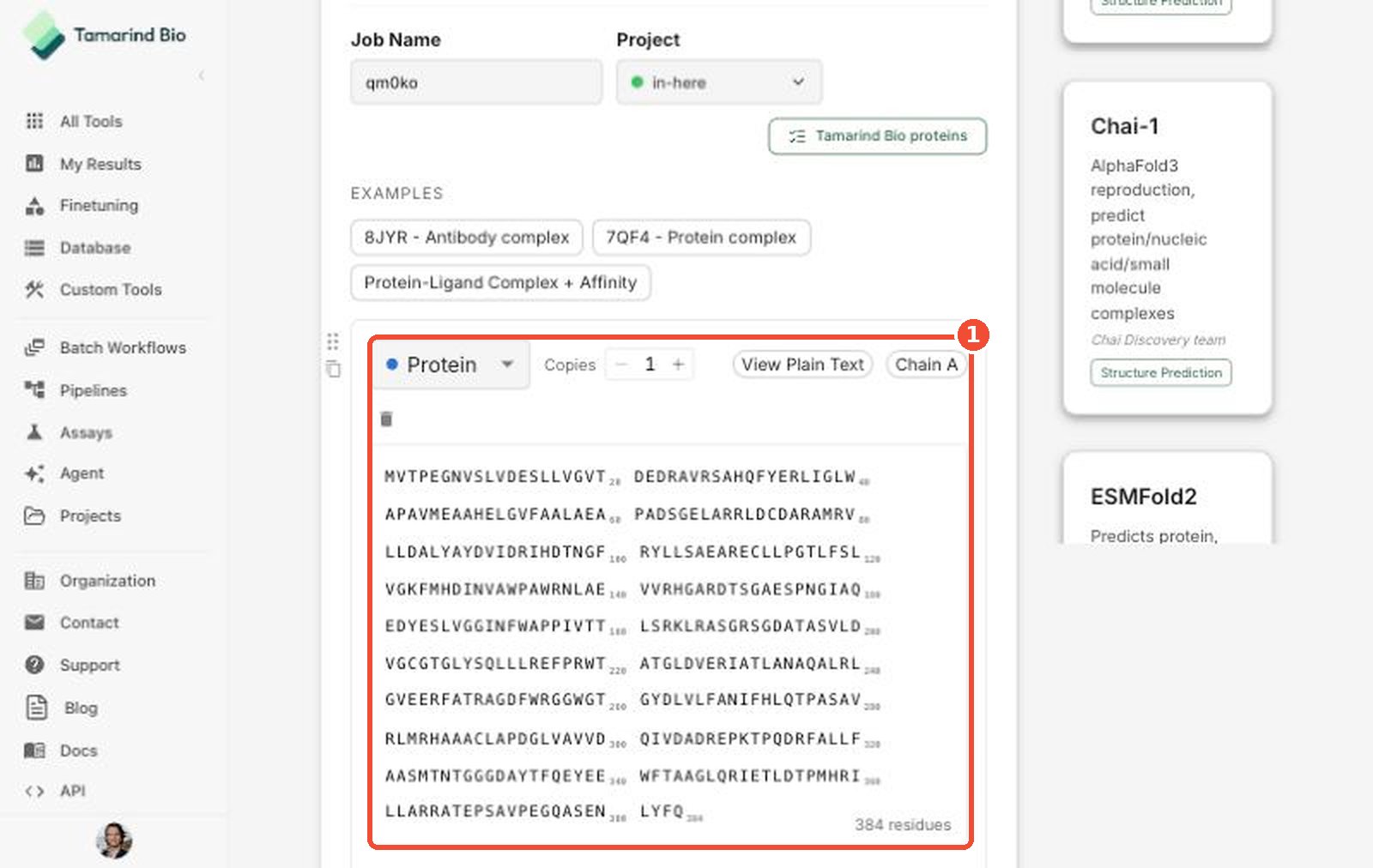The width and height of the screenshot is (1373, 868).
Task: Load the 8JYR - Antibody complex example
Action: (x=467, y=238)
